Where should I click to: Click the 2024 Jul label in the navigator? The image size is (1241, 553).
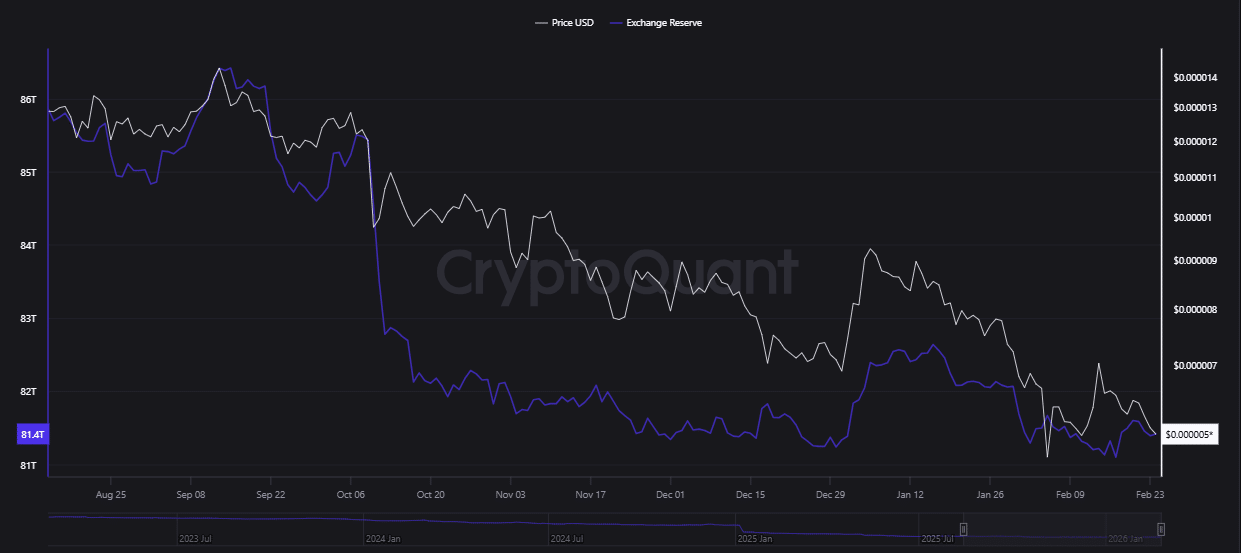[568, 538]
